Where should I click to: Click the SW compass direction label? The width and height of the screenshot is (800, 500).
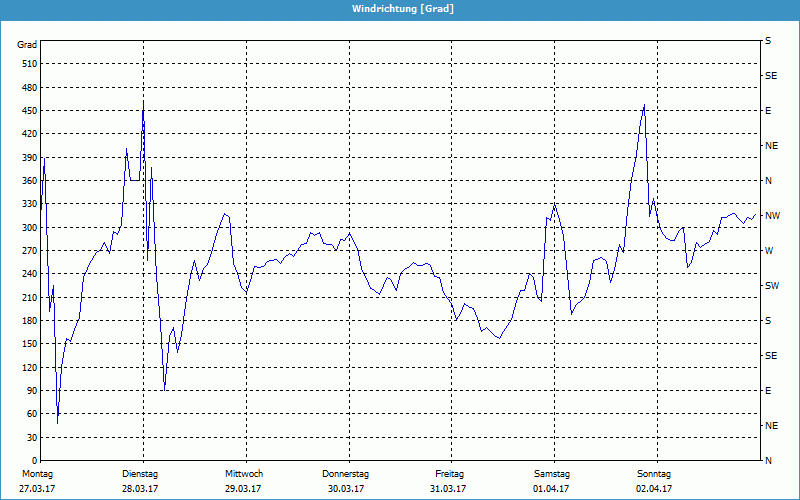pos(771,286)
